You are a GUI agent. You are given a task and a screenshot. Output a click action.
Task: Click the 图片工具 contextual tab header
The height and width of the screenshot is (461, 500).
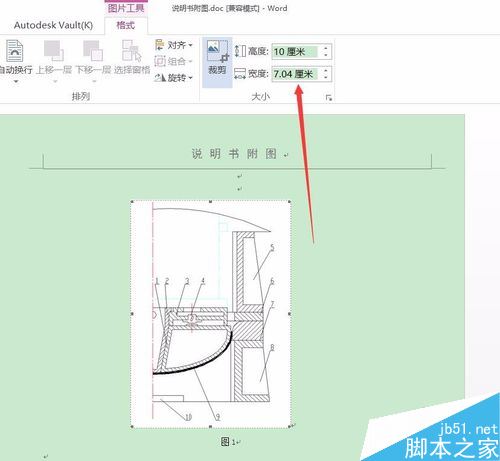(126, 8)
